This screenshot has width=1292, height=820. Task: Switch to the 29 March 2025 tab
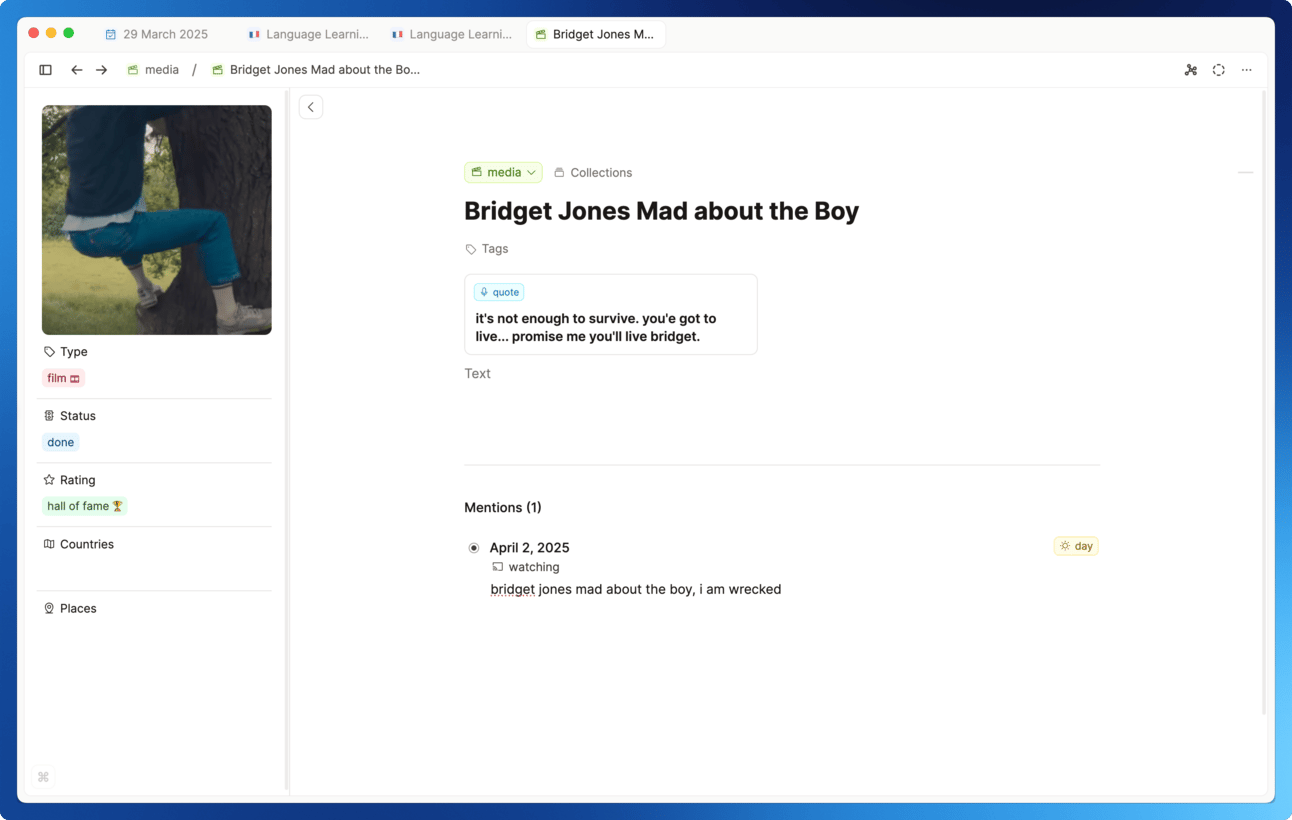[x=157, y=34]
